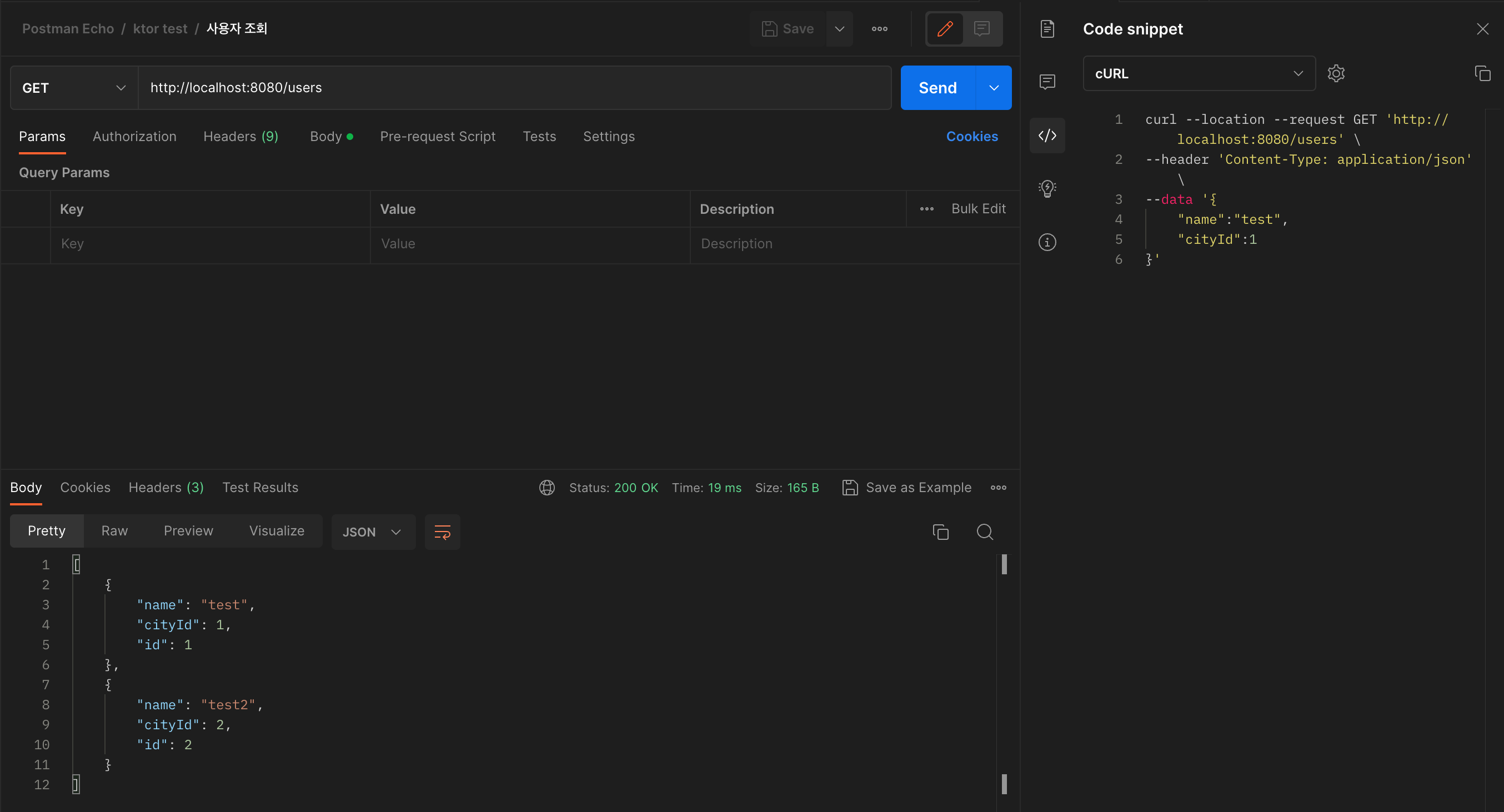The height and width of the screenshot is (812, 1504).
Task: Open the request more-actions ellipsis menu
Action: click(x=879, y=29)
